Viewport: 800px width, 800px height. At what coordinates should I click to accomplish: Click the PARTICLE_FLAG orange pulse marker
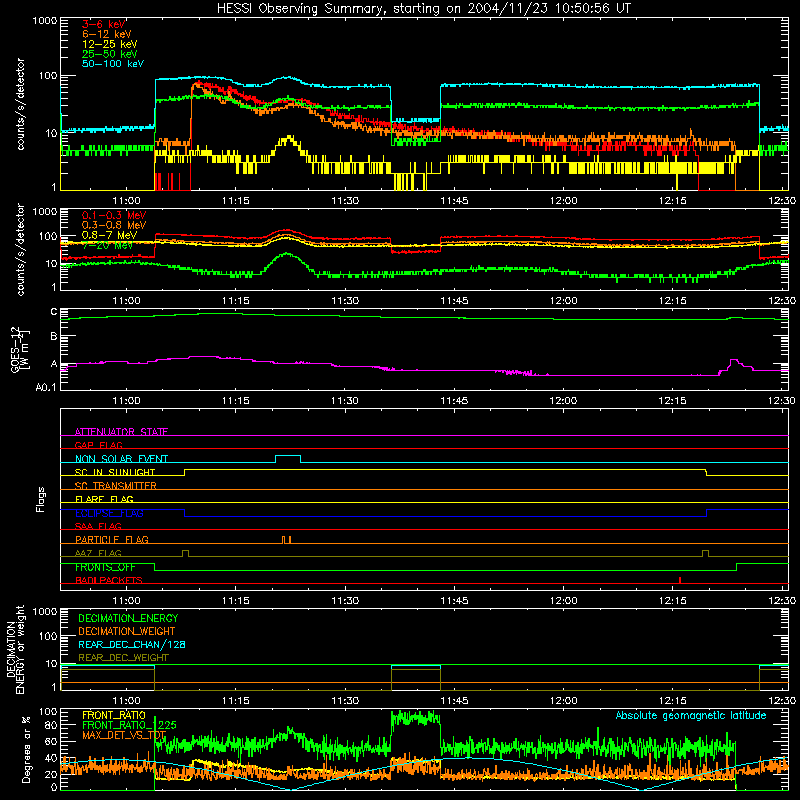click(x=287, y=540)
